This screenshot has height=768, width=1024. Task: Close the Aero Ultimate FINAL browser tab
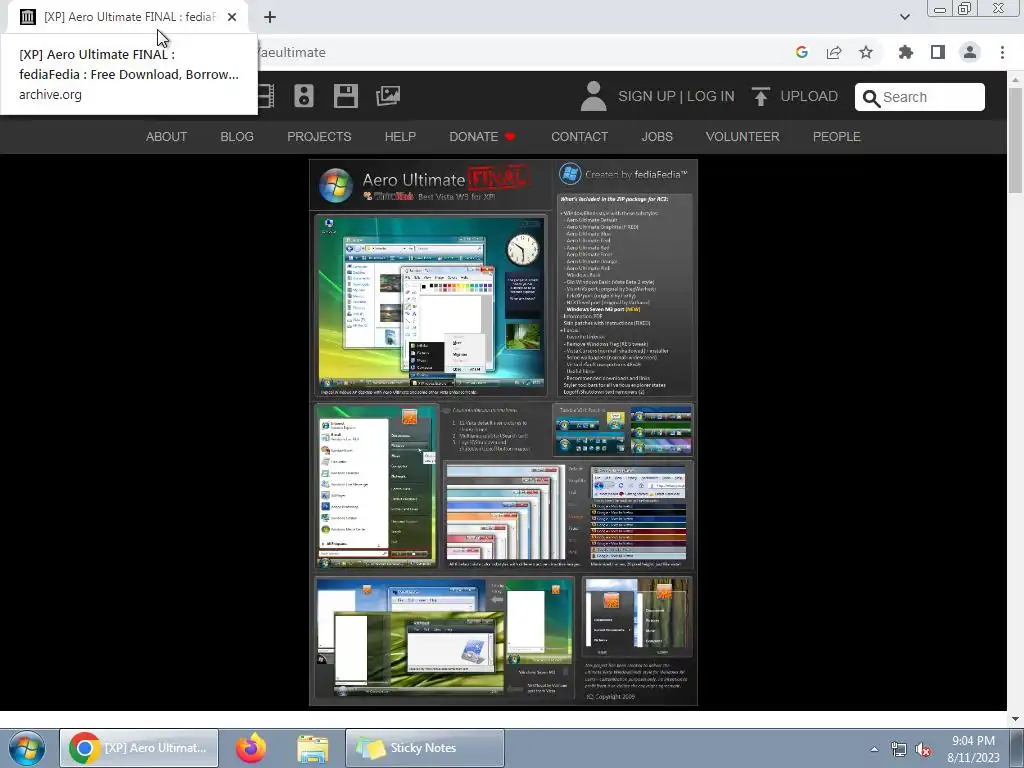click(232, 17)
